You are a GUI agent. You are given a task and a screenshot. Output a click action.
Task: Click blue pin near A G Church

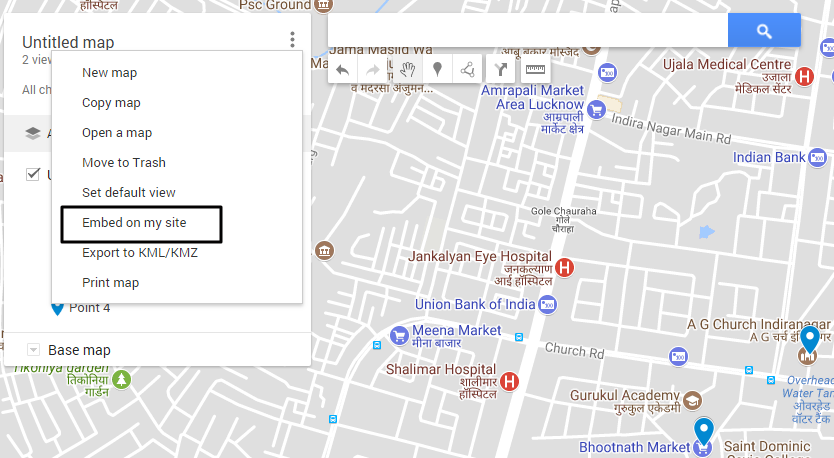(810, 339)
